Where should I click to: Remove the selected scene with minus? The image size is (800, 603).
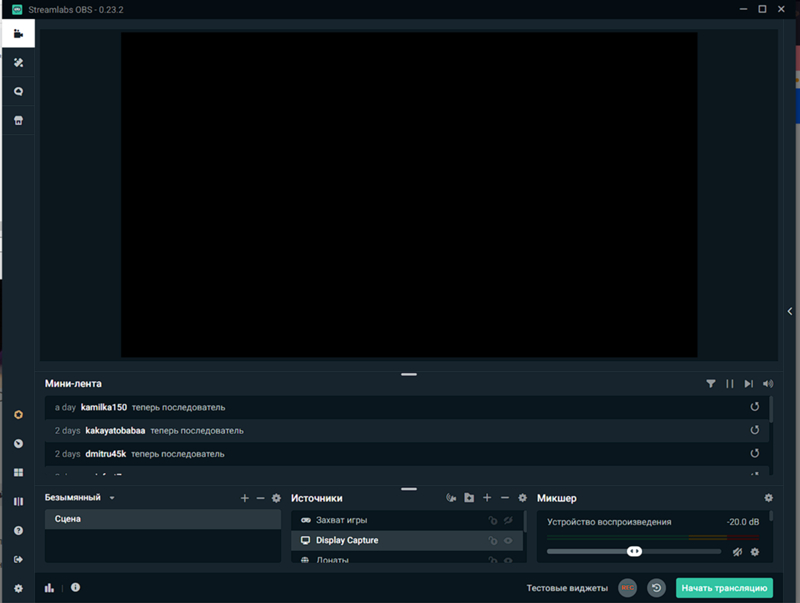260,498
